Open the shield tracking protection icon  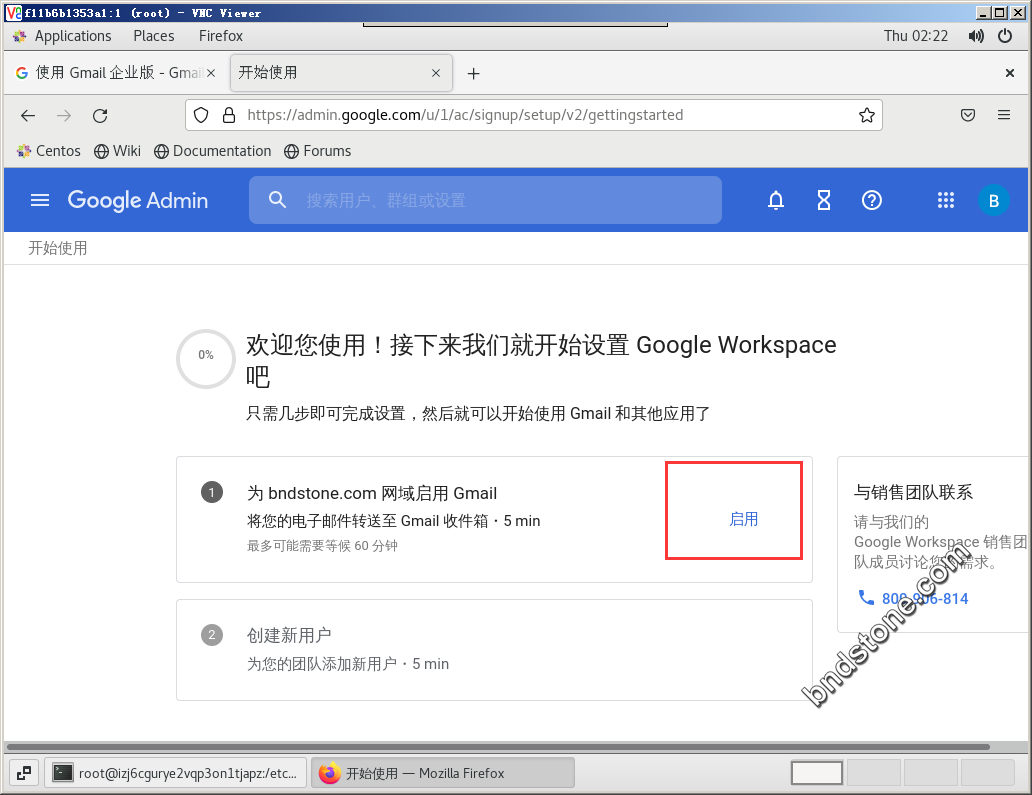coord(201,115)
